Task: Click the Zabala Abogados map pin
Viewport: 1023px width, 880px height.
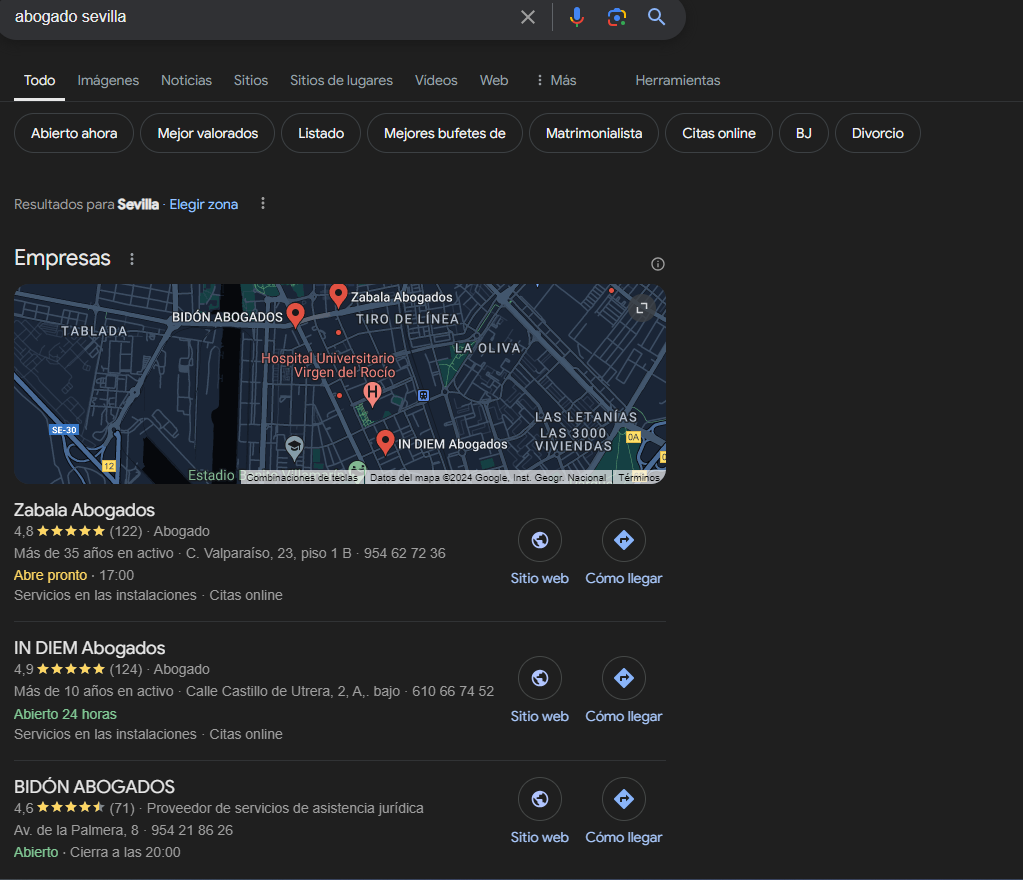Action: pos(338,296)
